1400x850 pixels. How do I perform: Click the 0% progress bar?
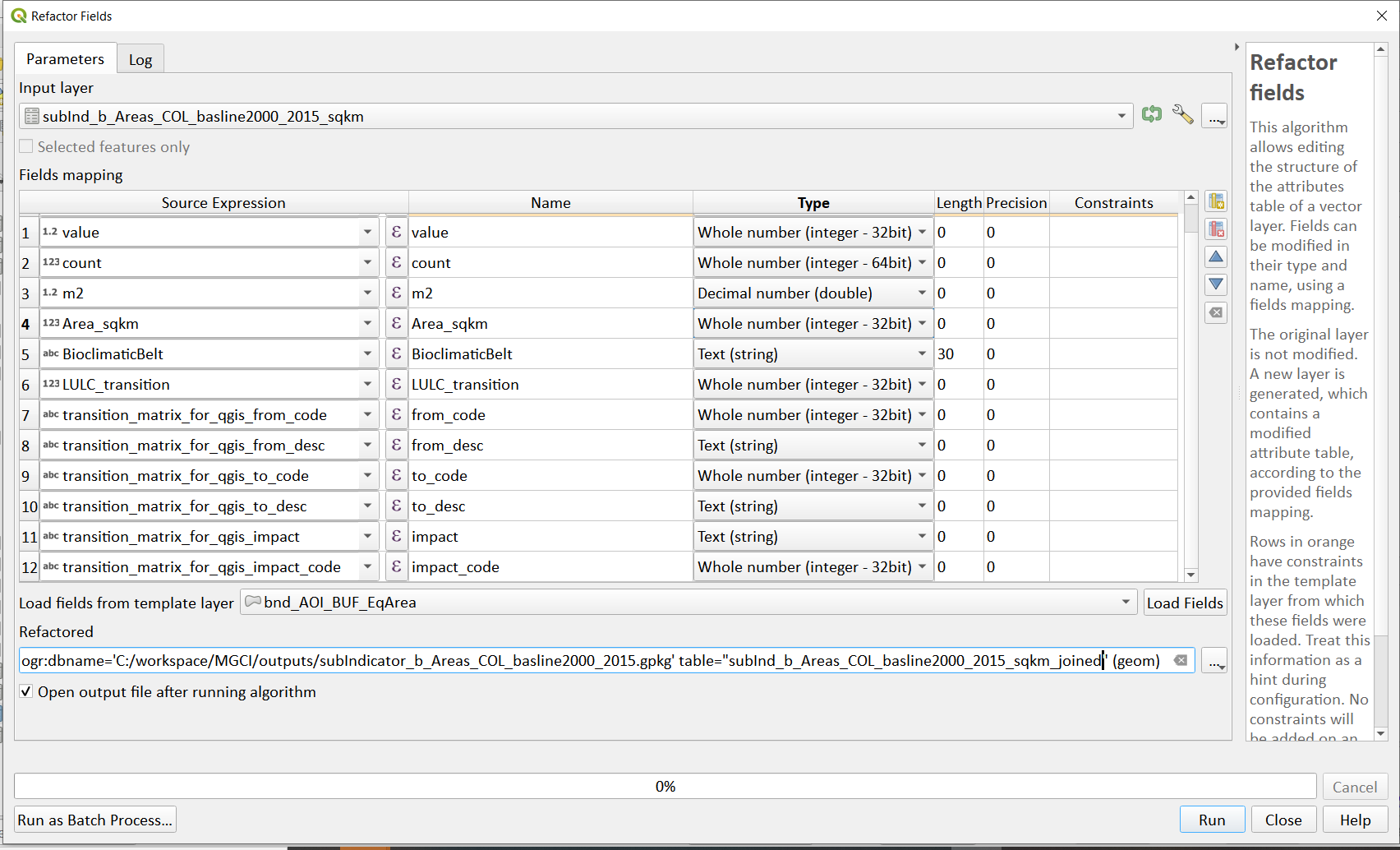coord(665,786)
